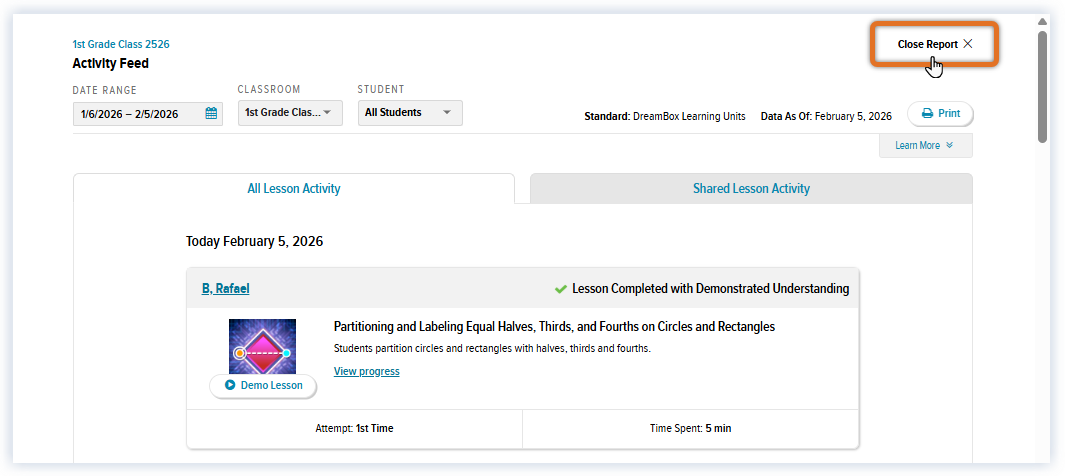Click the double chevron beside Learn More

[950, 145]
